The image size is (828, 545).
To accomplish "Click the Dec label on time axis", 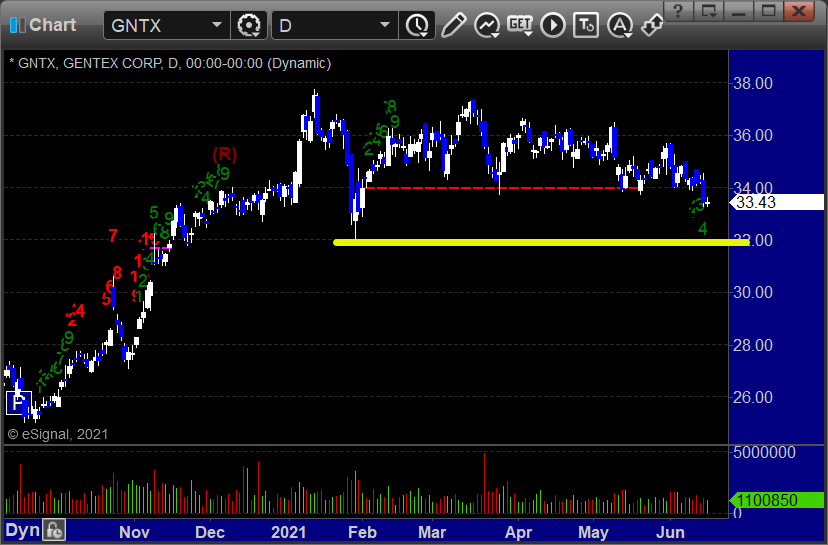I will (210, 532).
